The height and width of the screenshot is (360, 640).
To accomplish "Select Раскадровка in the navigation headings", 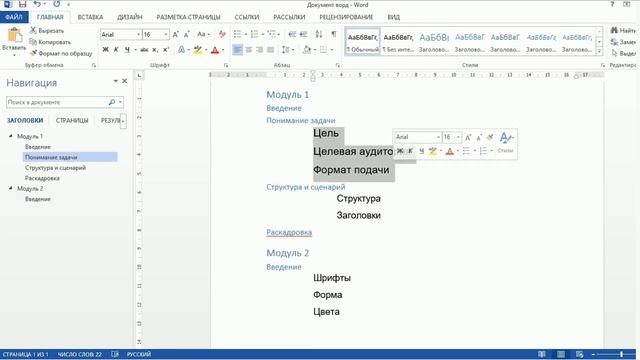I will (x=42, y=178).
